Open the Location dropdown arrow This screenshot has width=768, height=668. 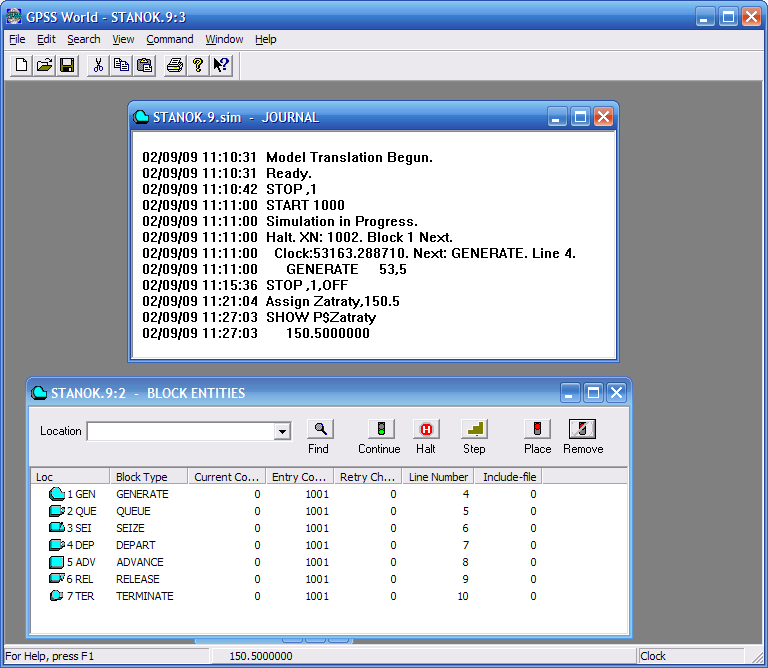(282, 431)
